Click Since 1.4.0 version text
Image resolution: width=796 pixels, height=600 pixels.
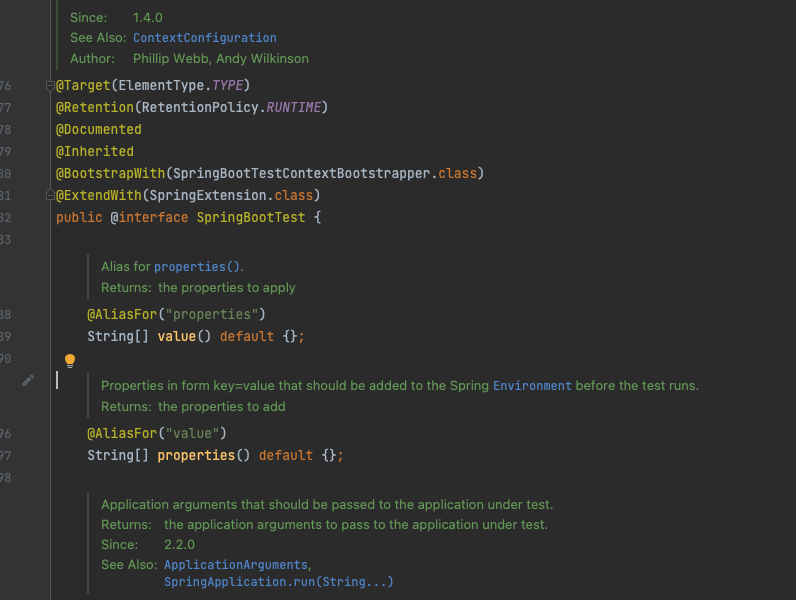148,18
